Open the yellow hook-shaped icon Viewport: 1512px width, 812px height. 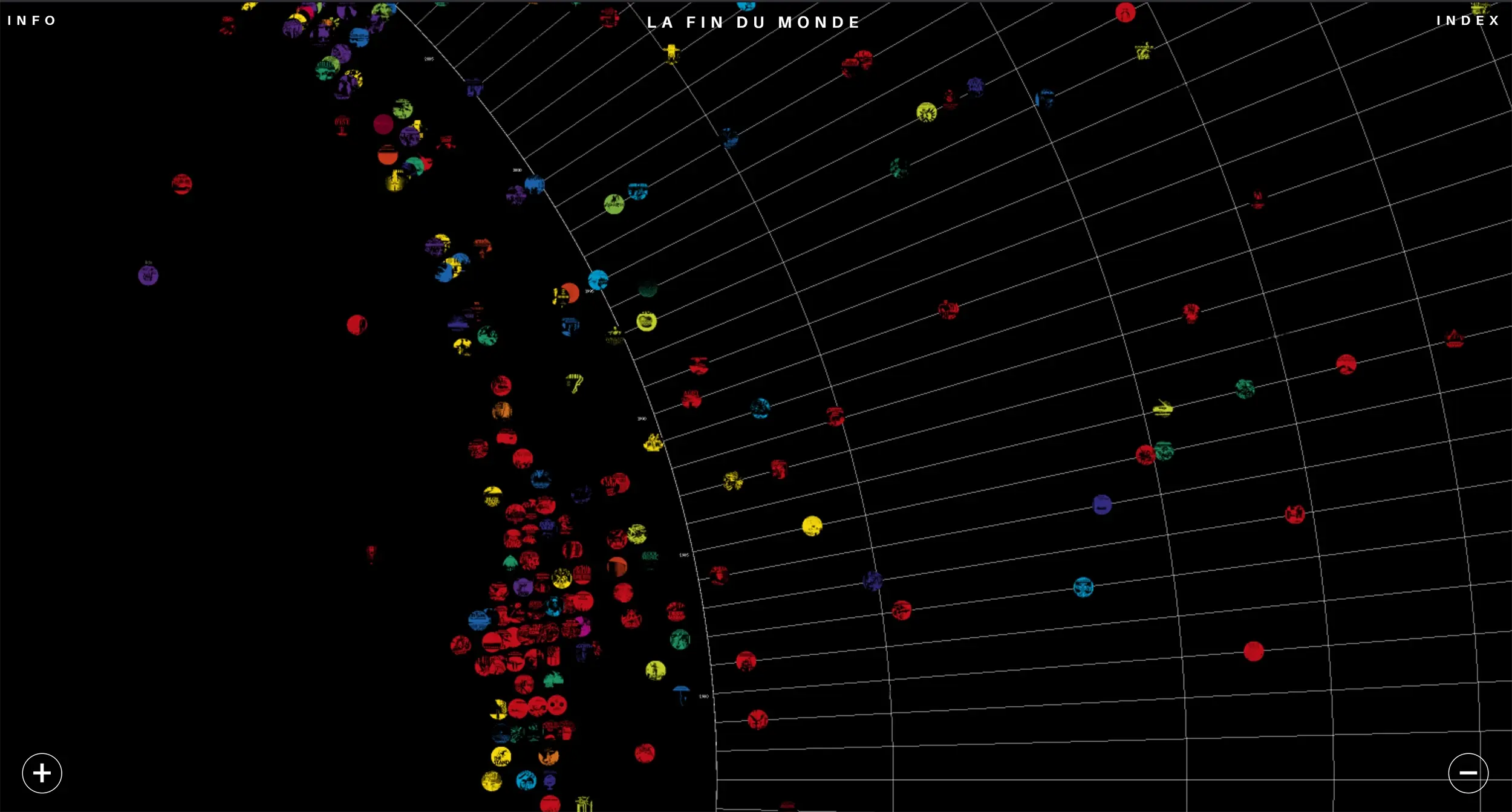click(574, 383)
